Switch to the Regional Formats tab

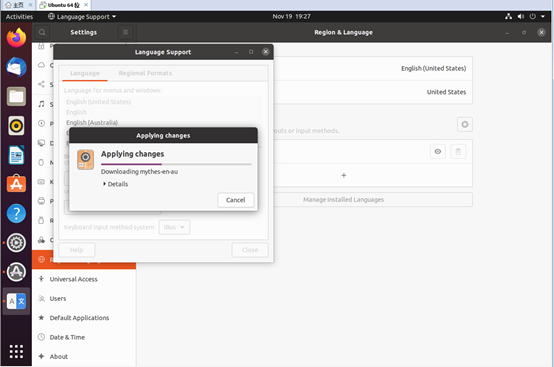(x=145, y=73)
